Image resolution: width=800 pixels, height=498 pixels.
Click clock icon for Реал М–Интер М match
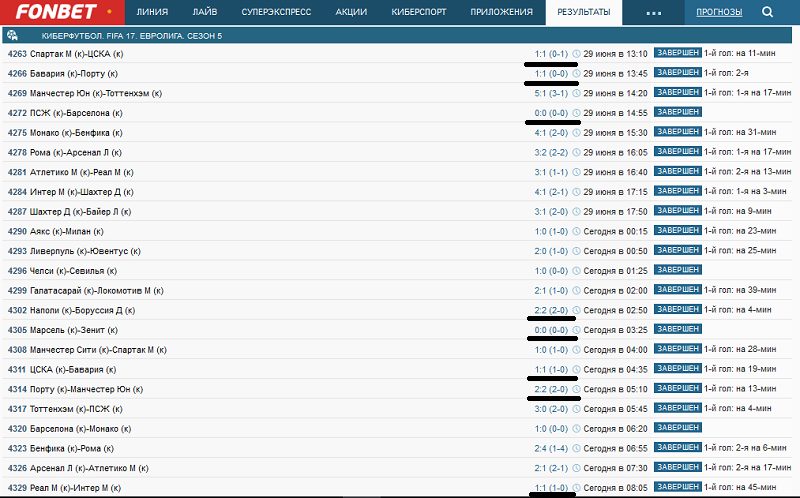click(576, 487)
